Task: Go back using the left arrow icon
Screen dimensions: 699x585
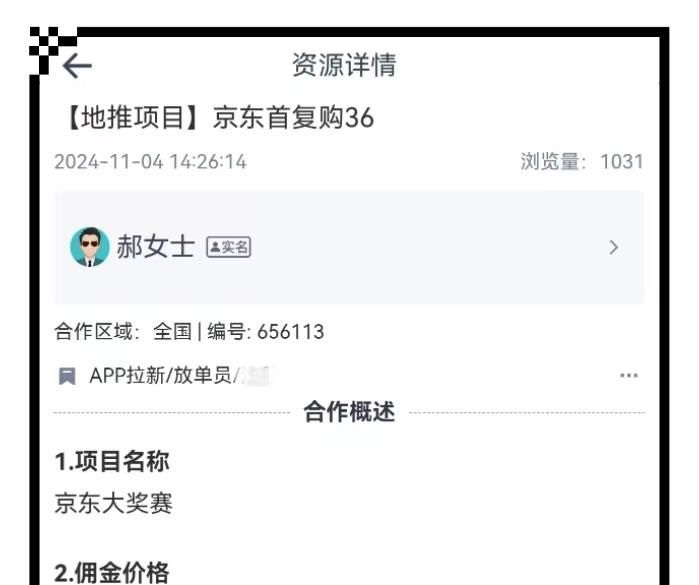Action: pos(77,66)
